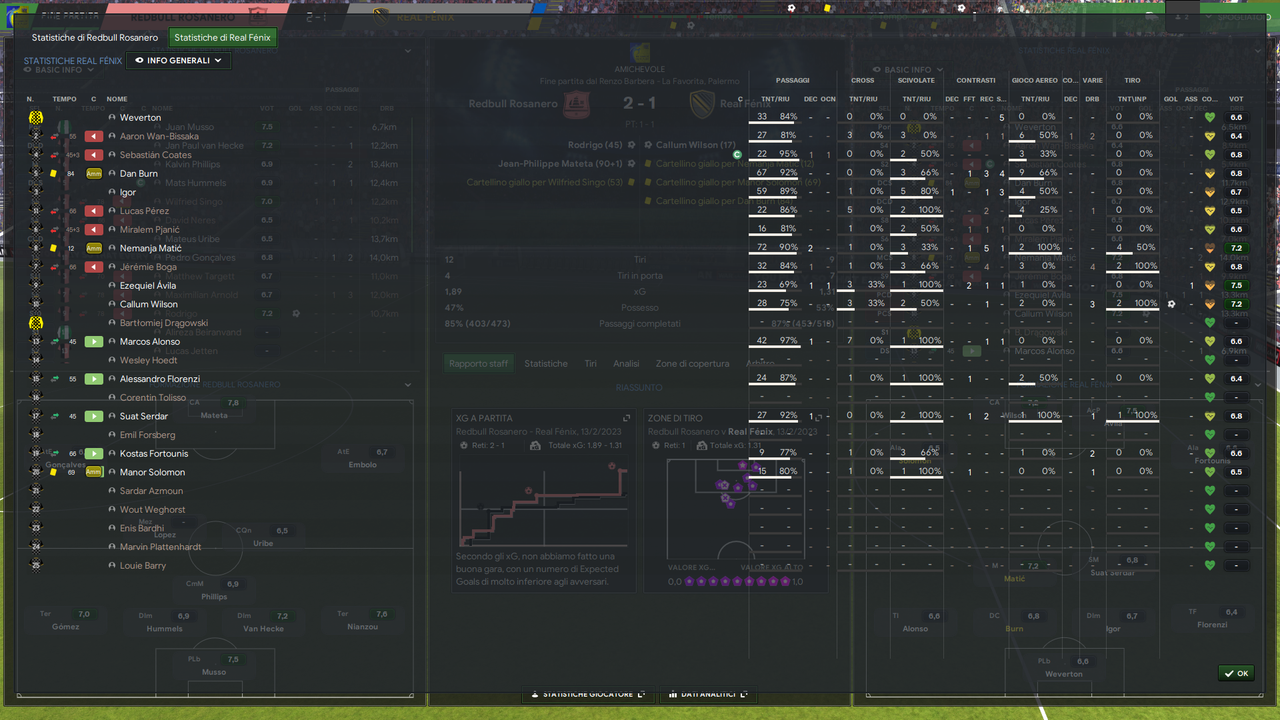Switch to the Statistiche di Redbull Rosanero tab
Viewport: 1280px width, 720px height.
95,38
